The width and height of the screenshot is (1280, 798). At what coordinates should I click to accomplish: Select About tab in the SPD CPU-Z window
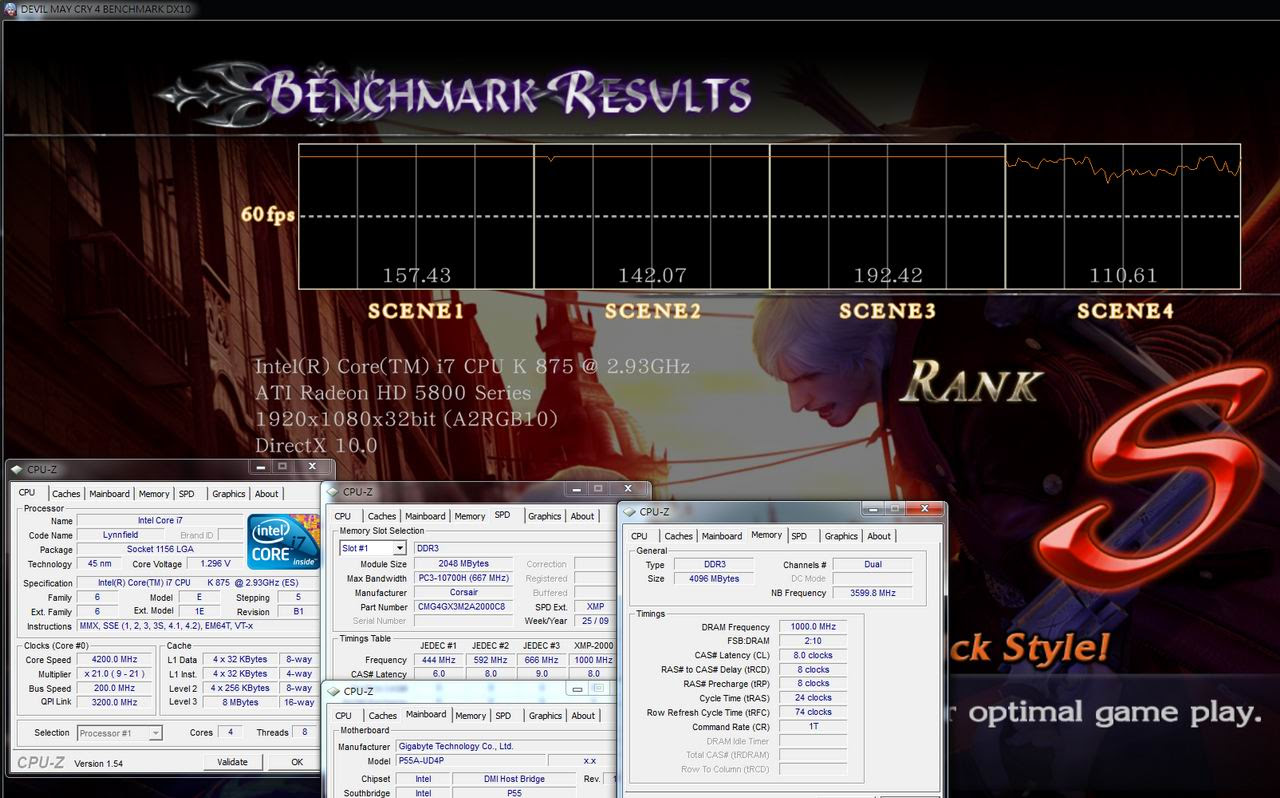pos(583,517)
